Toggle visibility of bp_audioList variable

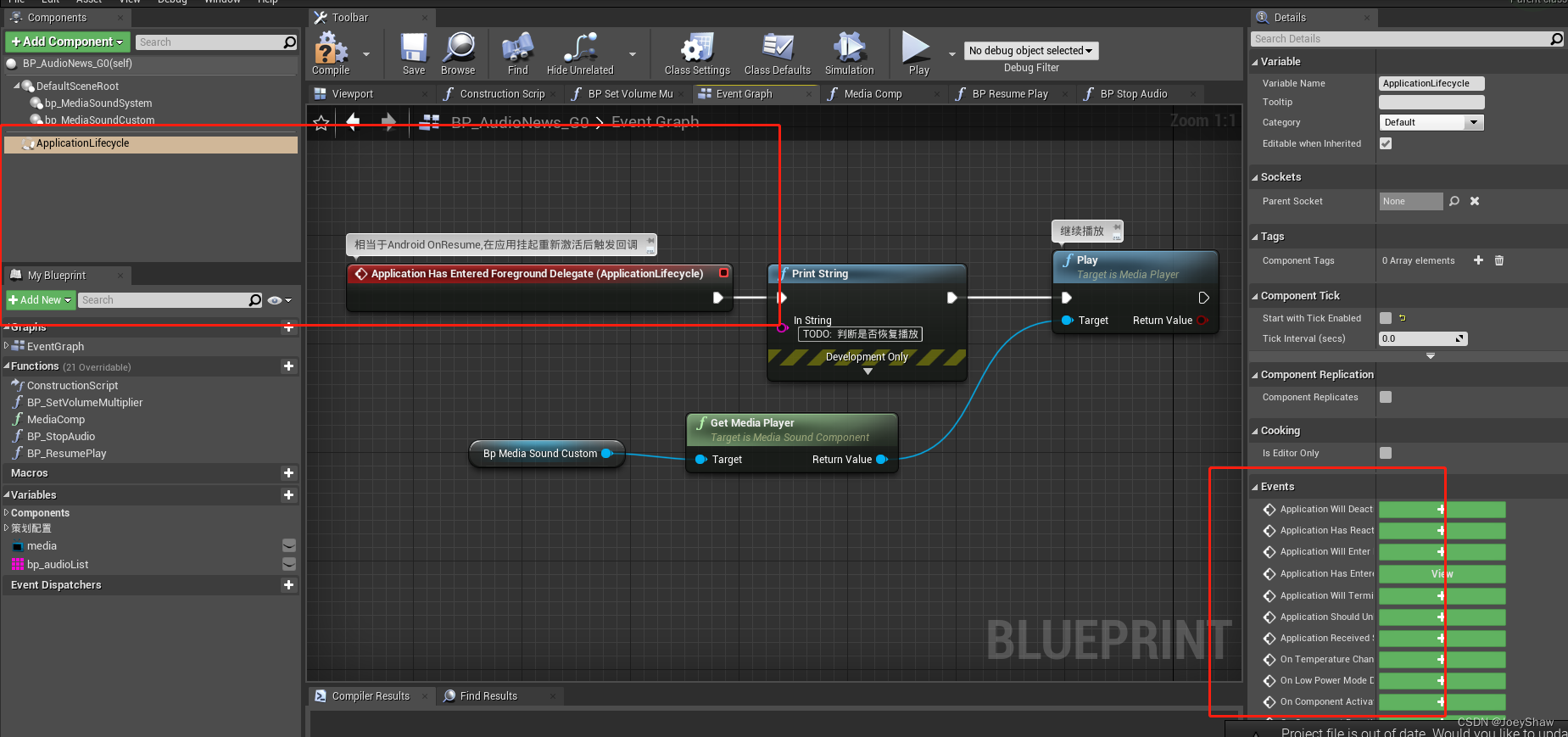coord(289,564)
